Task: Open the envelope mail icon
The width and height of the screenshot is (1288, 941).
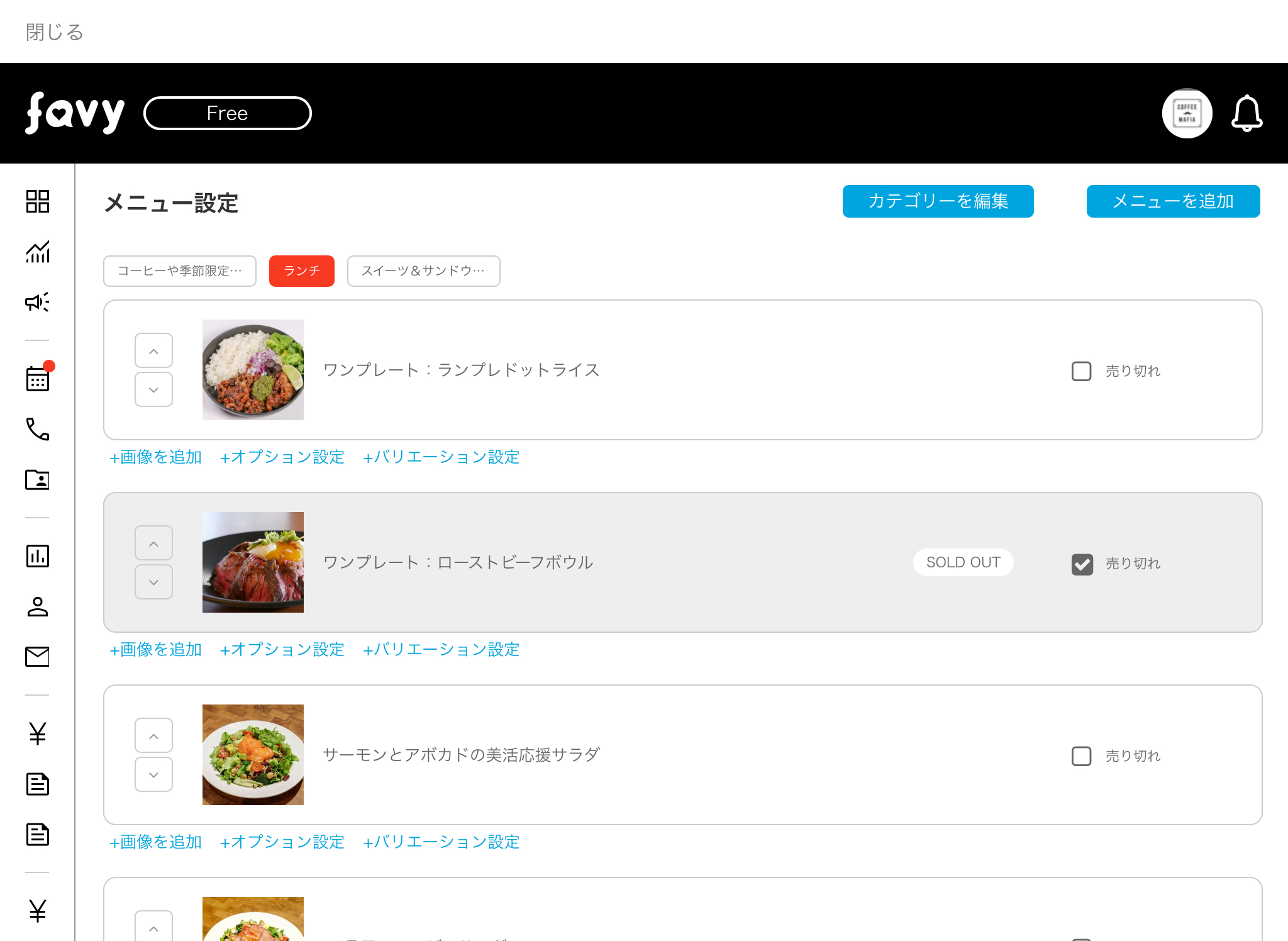Action: tap(38, 657)
